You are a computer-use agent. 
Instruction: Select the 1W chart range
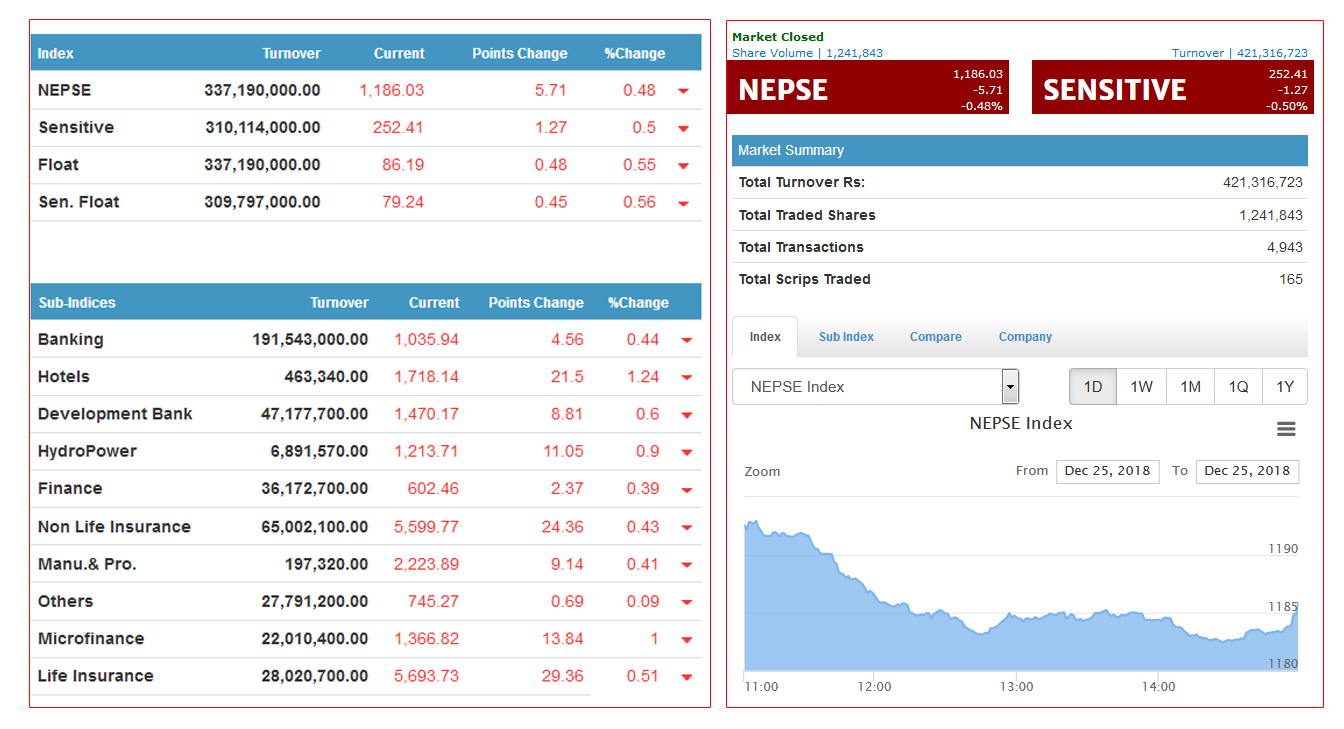click(1141, 386)
